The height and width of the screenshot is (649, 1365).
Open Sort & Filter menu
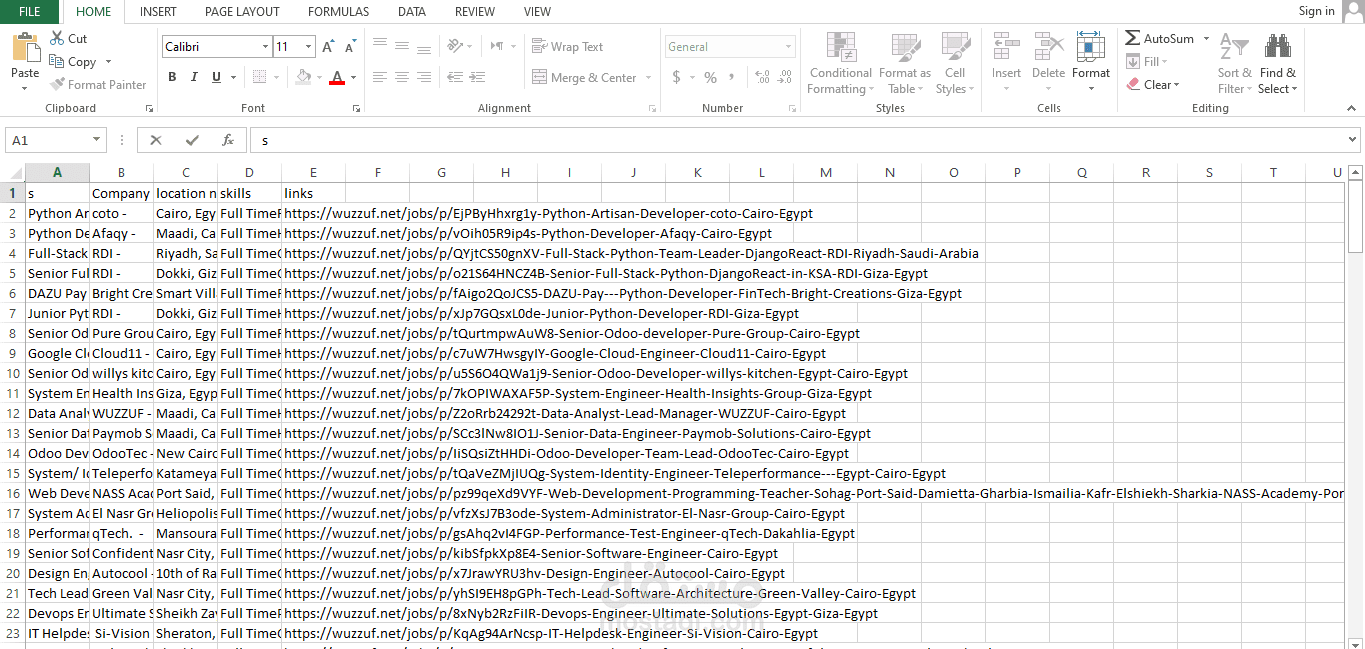click(1234, 63)
